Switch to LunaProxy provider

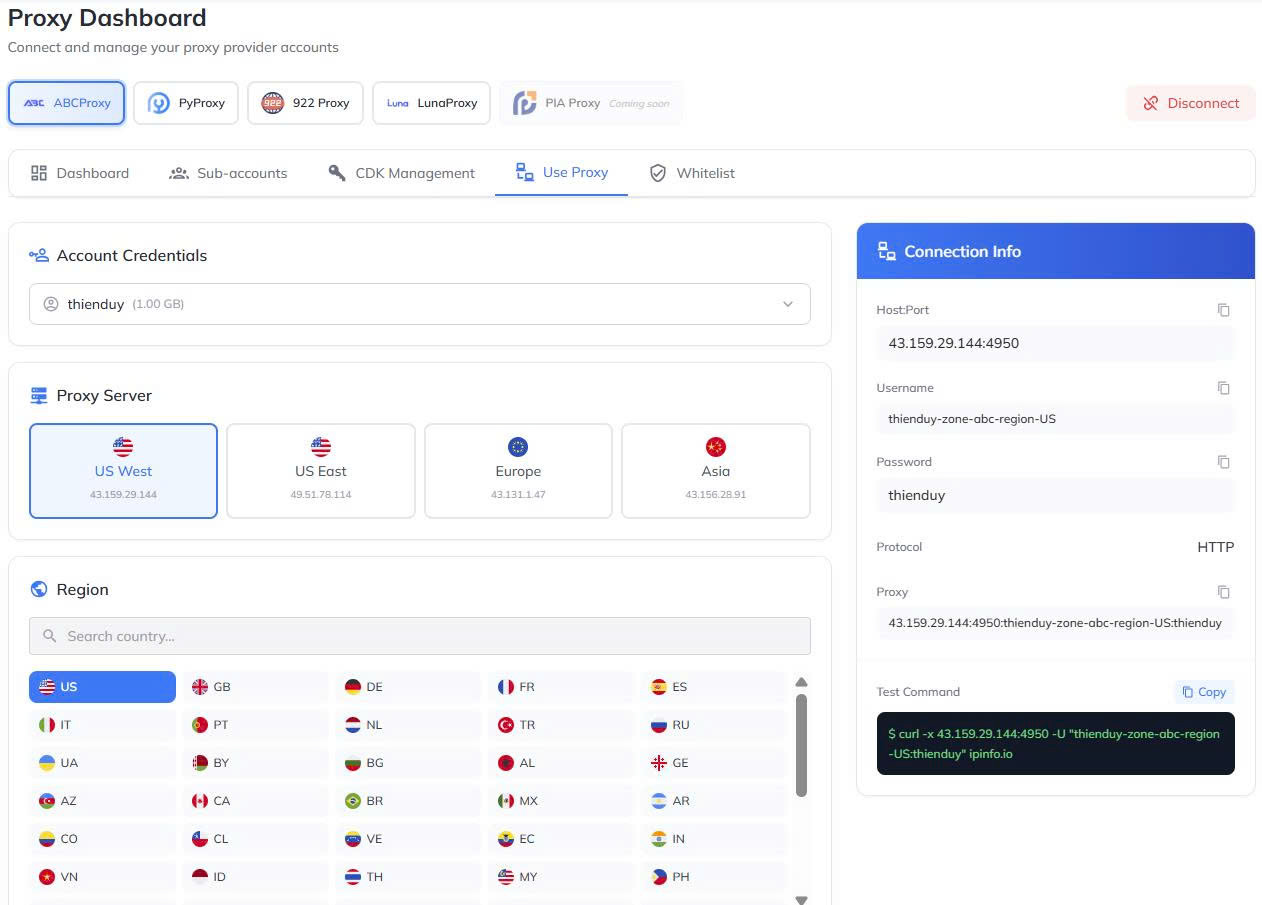pyautogui.click(x=431, y=103)
